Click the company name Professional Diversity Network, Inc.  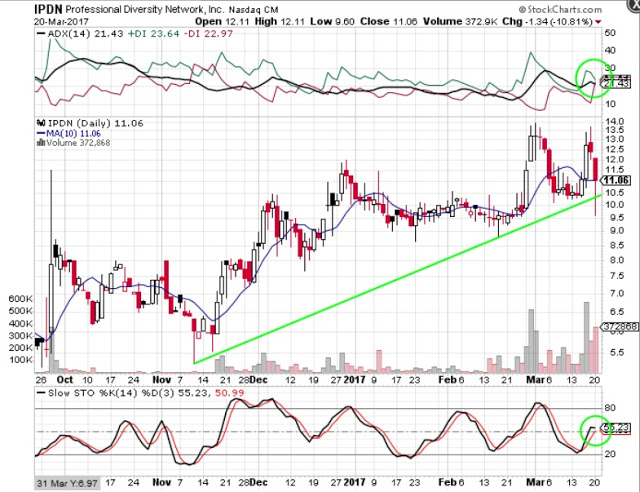[144, 9]
